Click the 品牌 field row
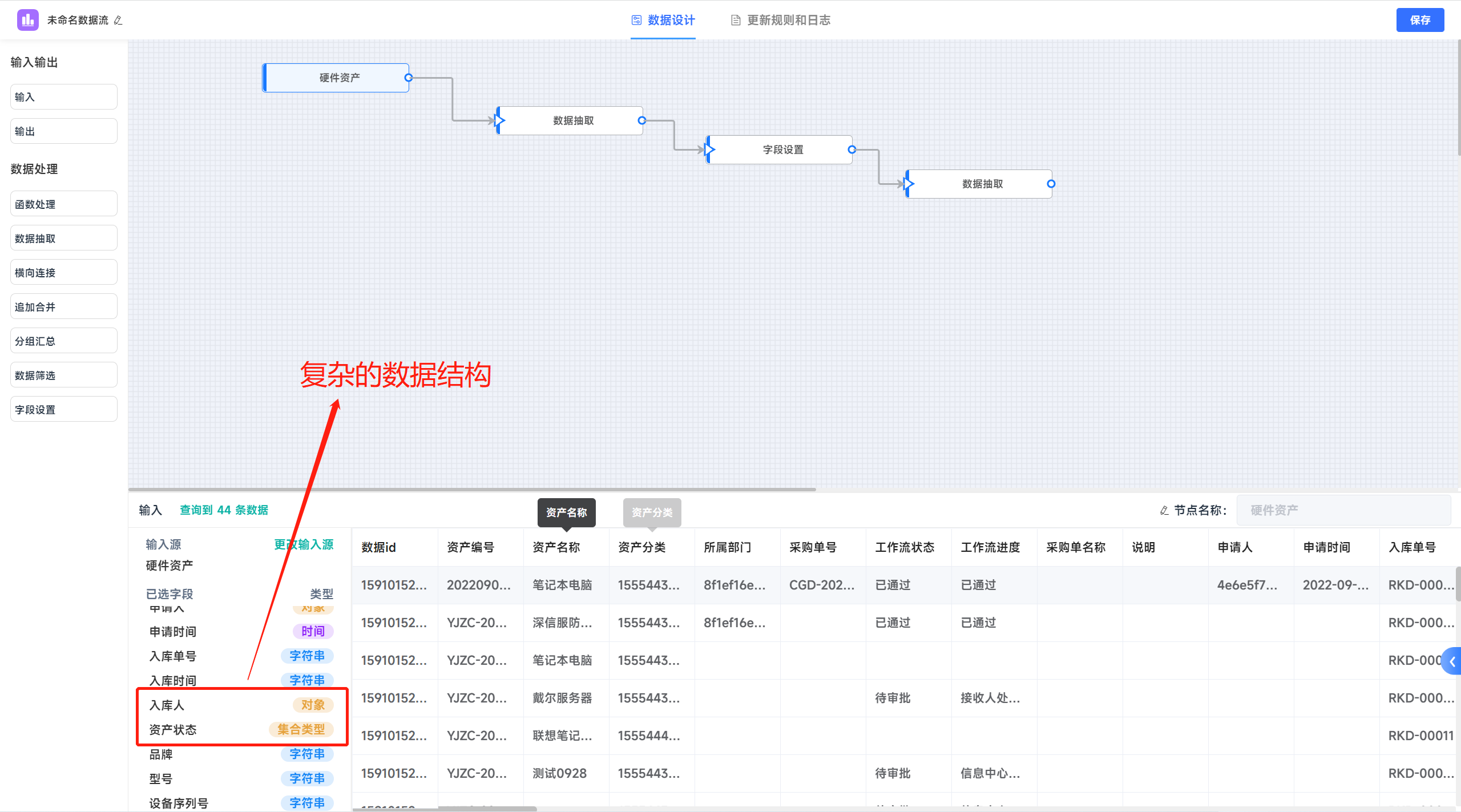1461x812 pixels. coord(241,754)
